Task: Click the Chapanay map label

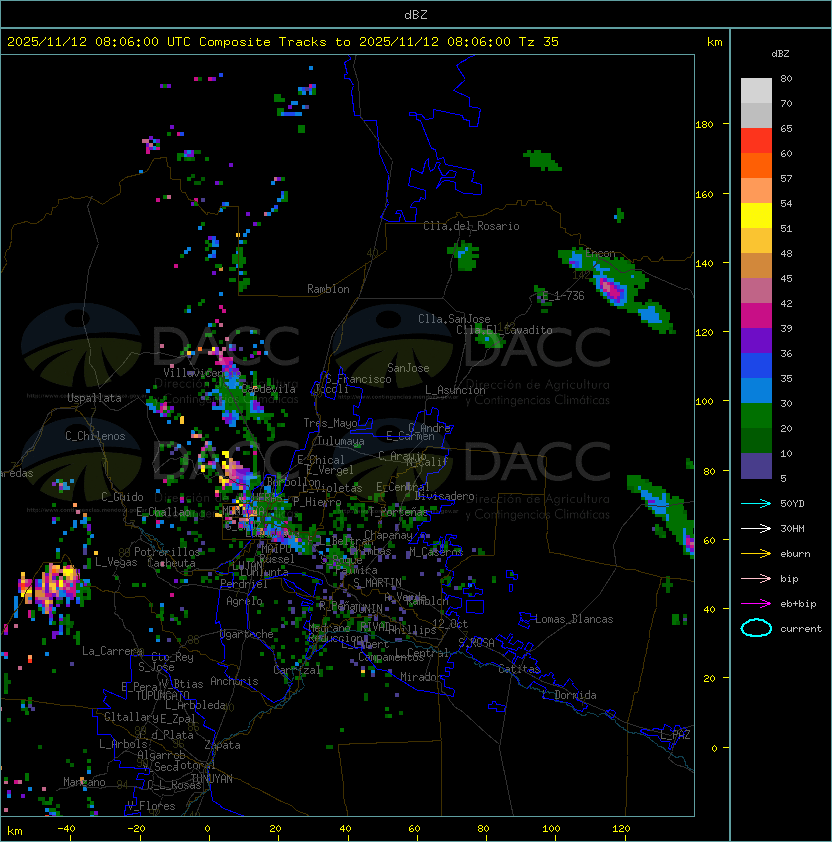Action: 388,535
